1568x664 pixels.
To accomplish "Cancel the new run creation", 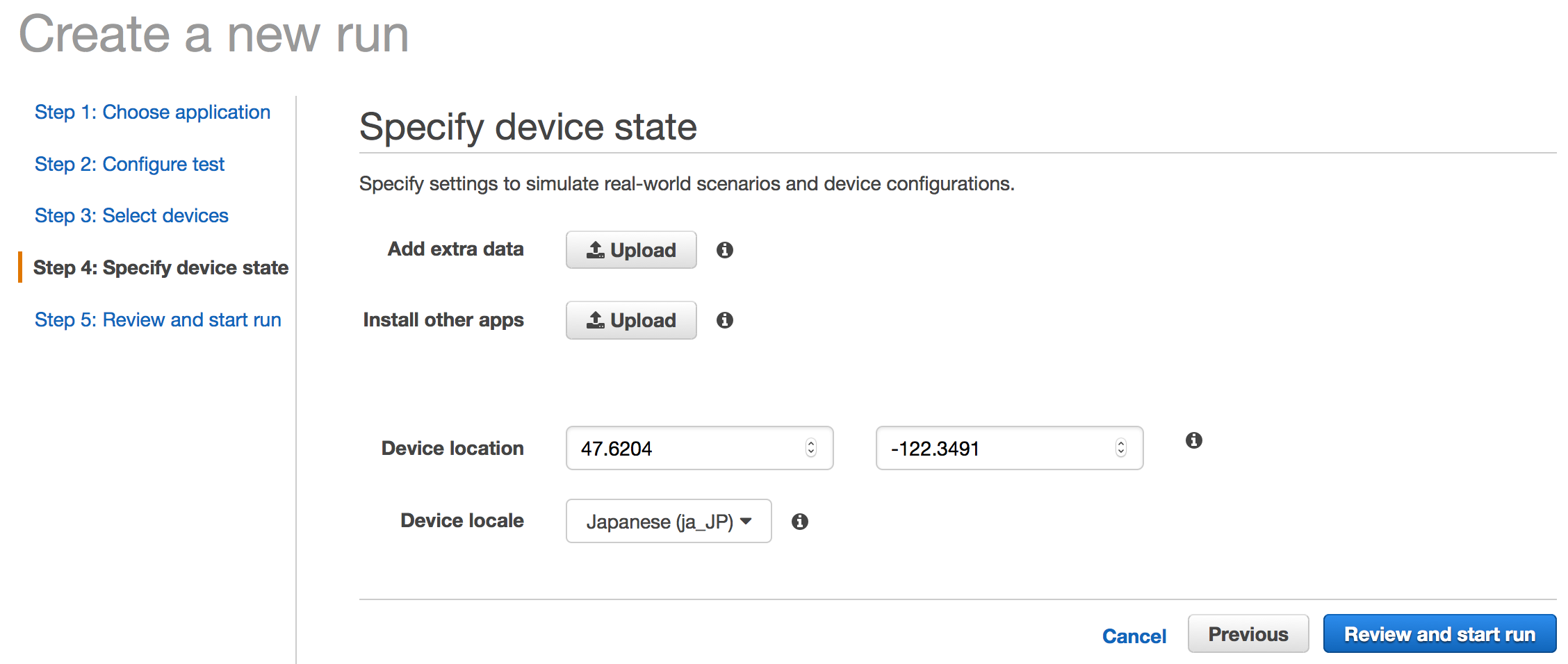I will click(1134, 636).
